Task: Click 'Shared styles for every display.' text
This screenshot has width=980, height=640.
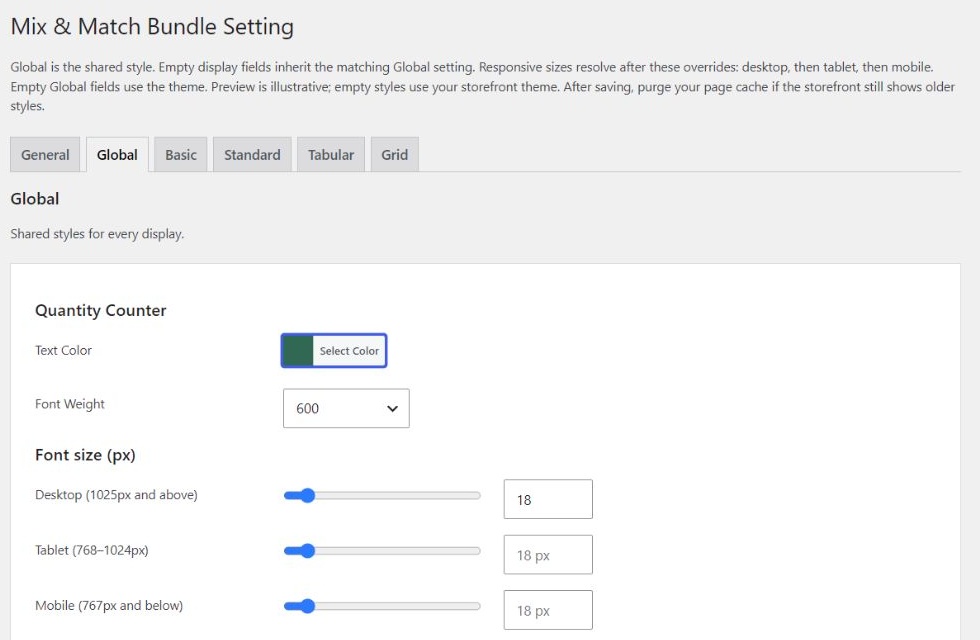Action: [x=97, y=234]
